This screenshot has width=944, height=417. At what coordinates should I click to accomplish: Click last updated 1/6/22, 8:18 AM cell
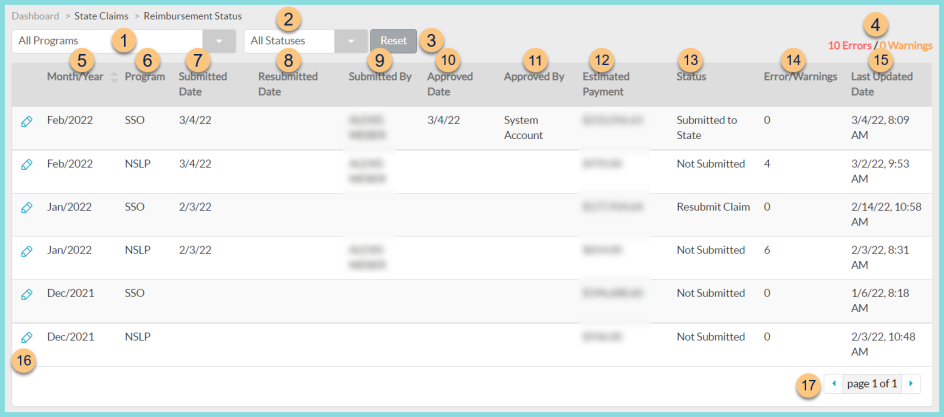[880, 301]
